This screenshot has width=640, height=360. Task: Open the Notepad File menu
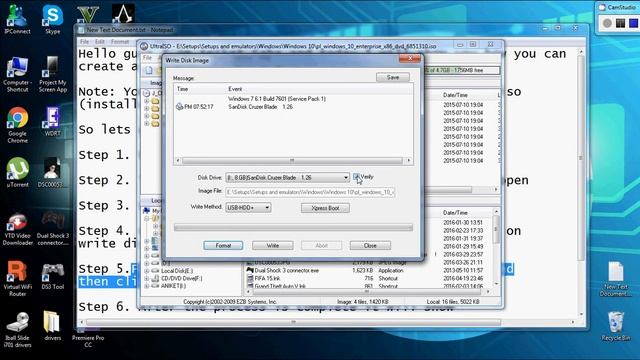coord(84,42)
